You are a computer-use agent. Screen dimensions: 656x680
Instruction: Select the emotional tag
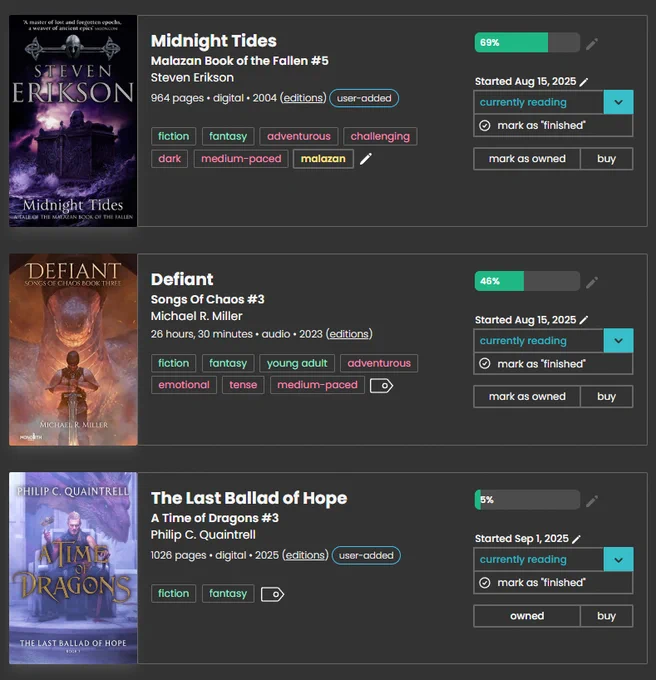(184, 385)
